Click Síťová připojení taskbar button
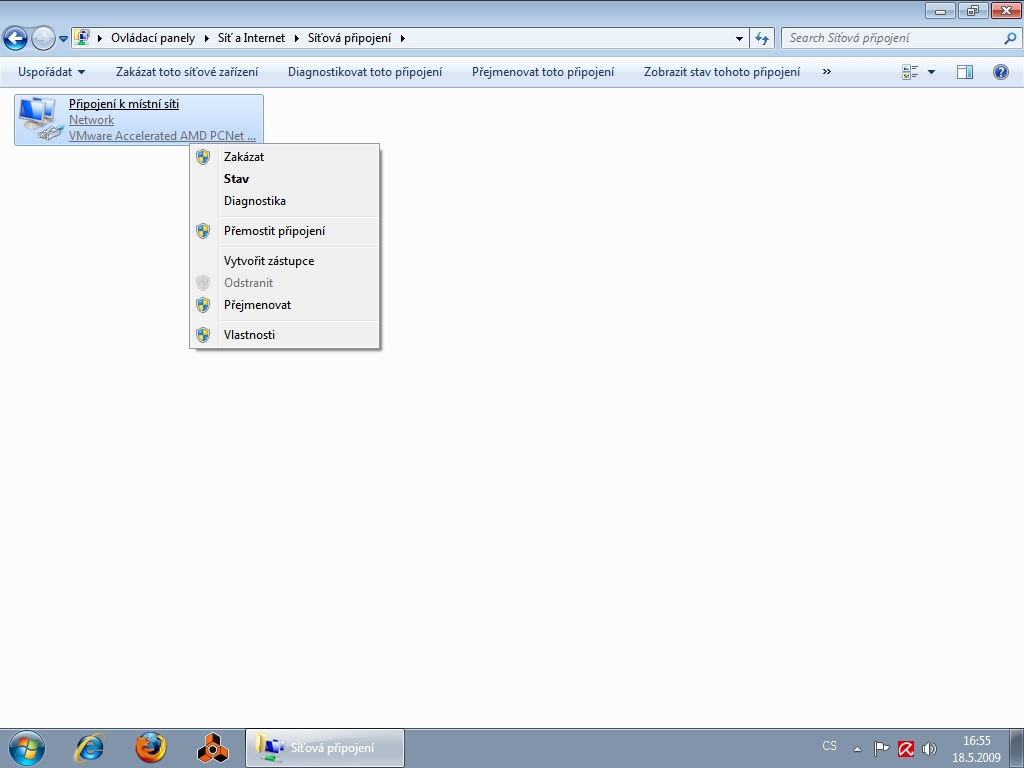The image size is (1024, 768). point(325,748)
